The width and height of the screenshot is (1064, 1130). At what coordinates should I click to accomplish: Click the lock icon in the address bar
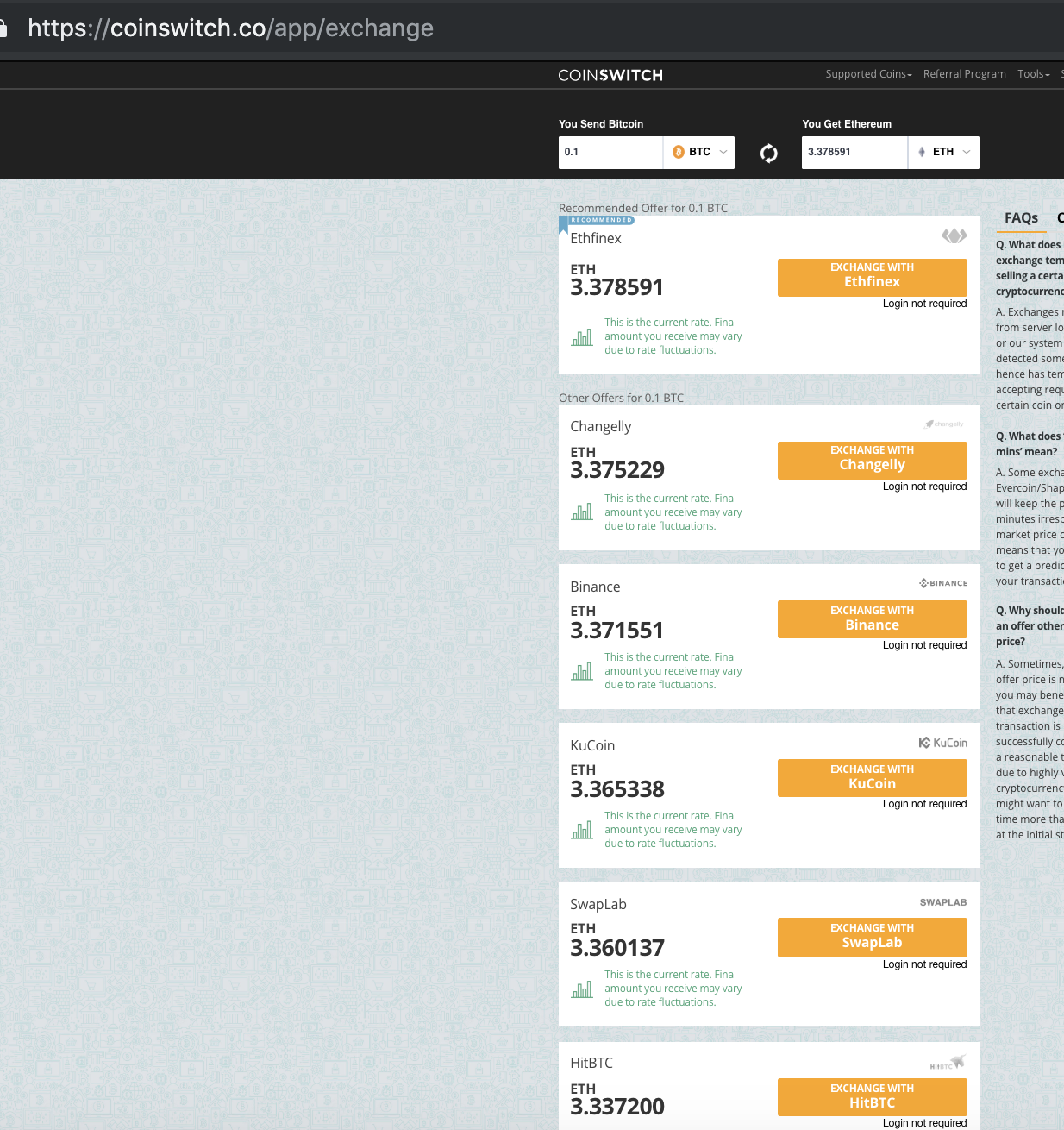[x=3, y=28]
